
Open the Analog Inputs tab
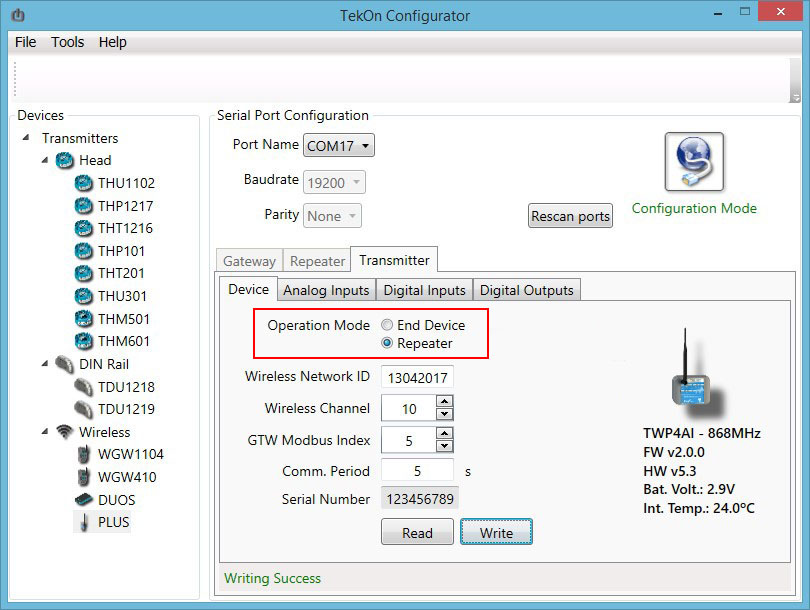[326, 290]
